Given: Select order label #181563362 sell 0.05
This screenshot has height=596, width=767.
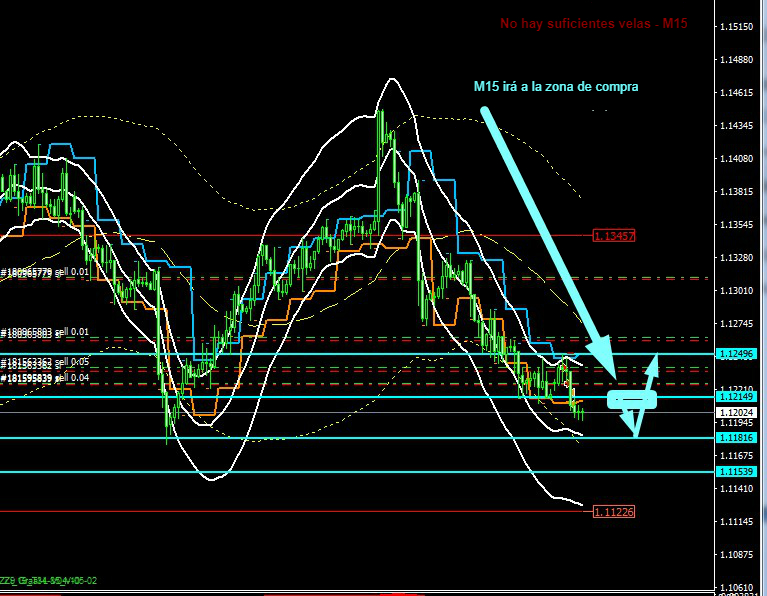Looking at the screenshot, I should pos(45,362).
